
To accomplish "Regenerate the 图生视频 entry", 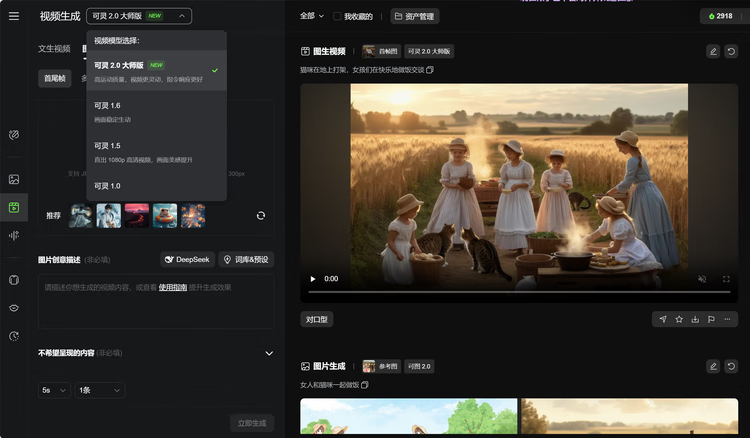I will tap(731, 51).
